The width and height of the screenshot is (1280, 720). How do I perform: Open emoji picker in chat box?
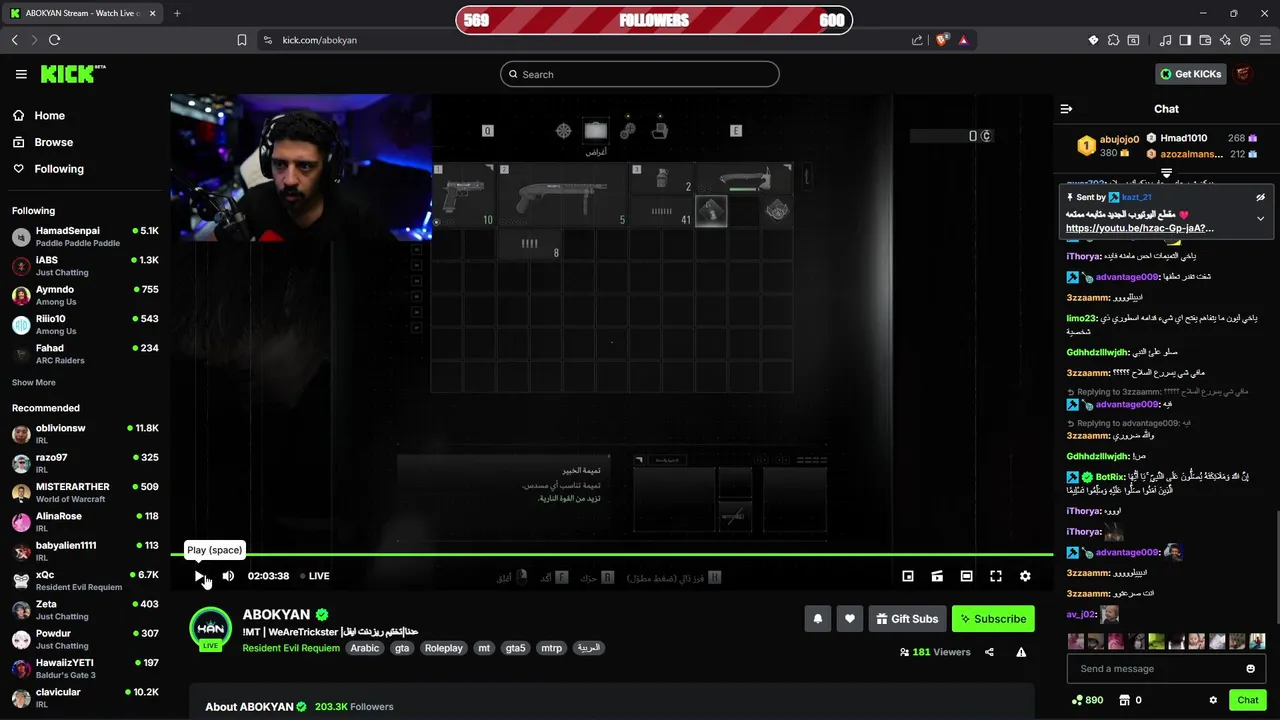(x=1250, y=669)
